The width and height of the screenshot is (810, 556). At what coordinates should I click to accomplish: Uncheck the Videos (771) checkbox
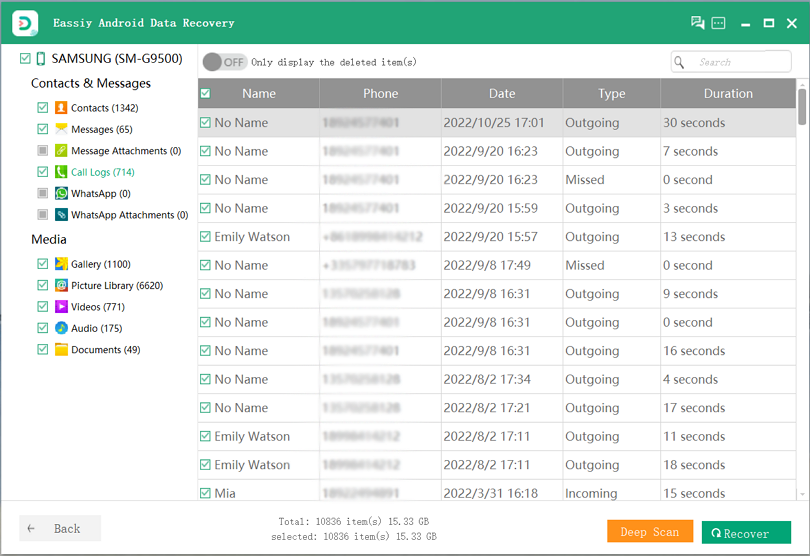click(x=42, y=306)
